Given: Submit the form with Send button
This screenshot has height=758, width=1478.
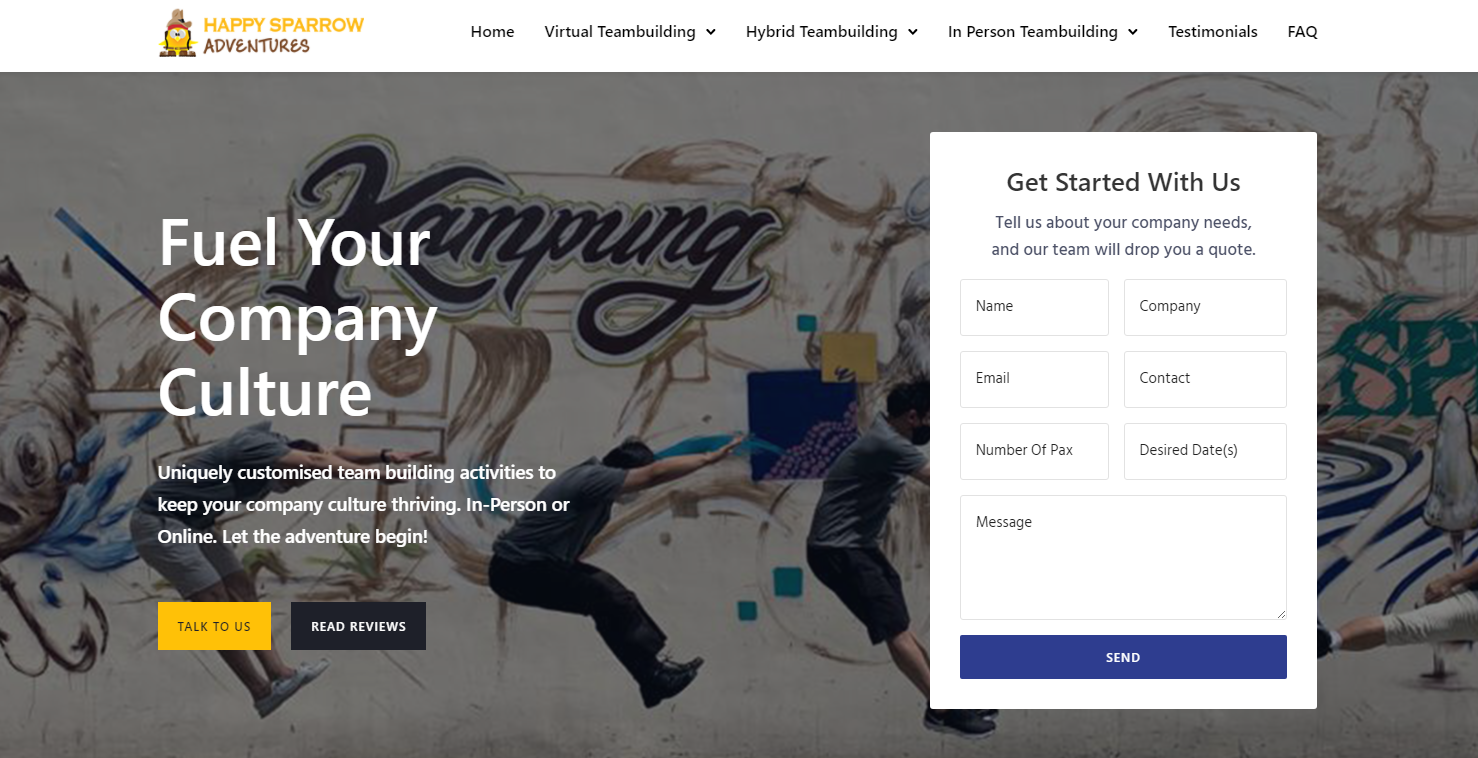Looking at the screenshot, I should coord(1123,657).
